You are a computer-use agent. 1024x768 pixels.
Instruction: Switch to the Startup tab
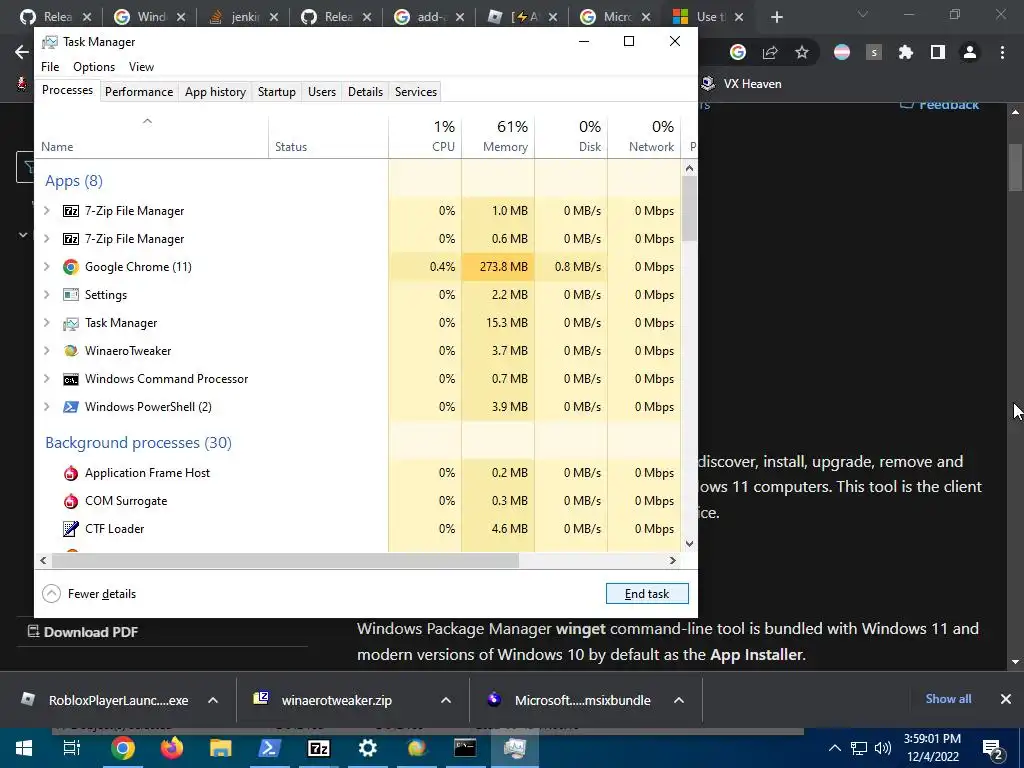coord(277,92)
